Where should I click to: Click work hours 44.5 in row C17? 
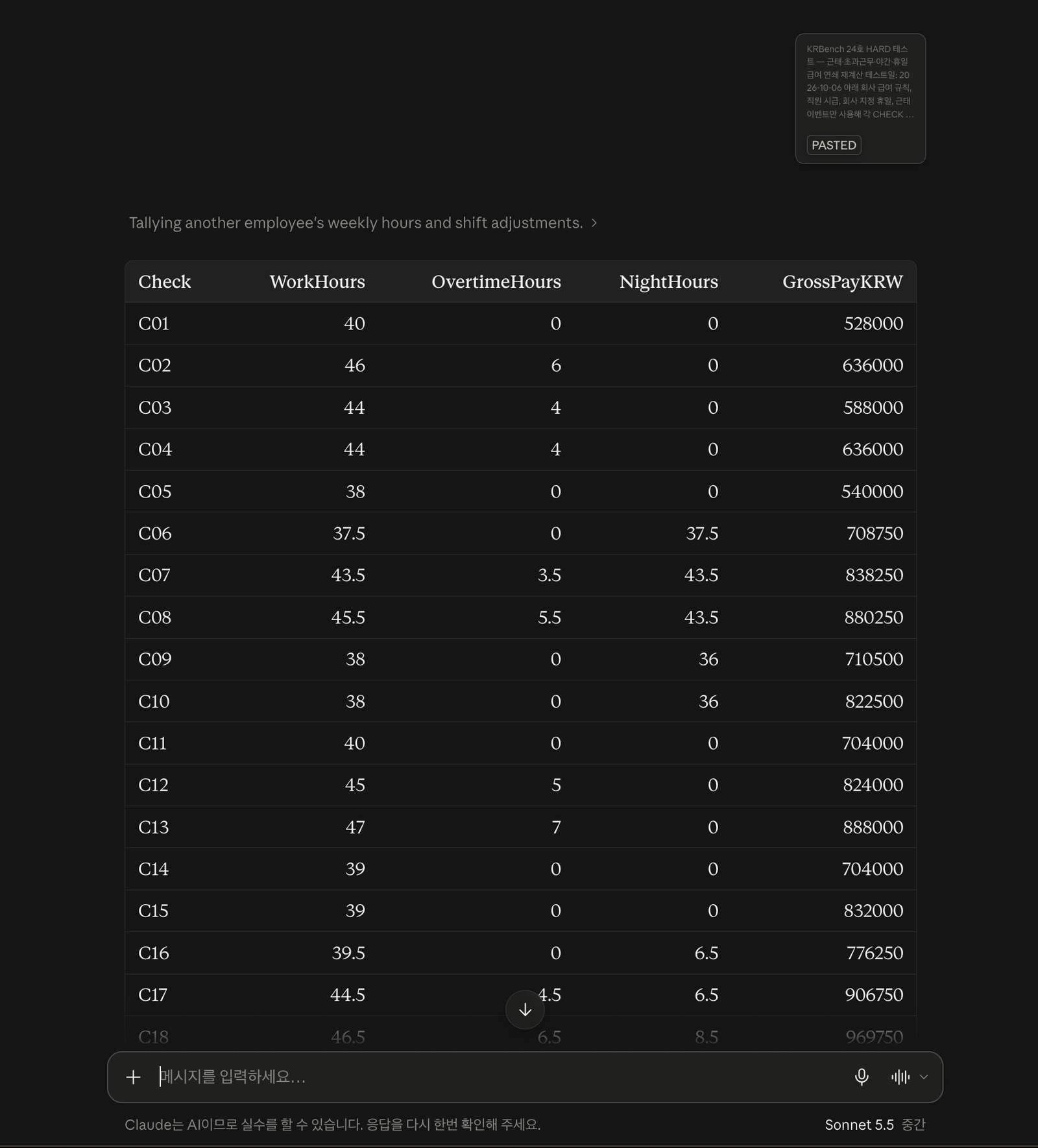(x=348, y=994)
